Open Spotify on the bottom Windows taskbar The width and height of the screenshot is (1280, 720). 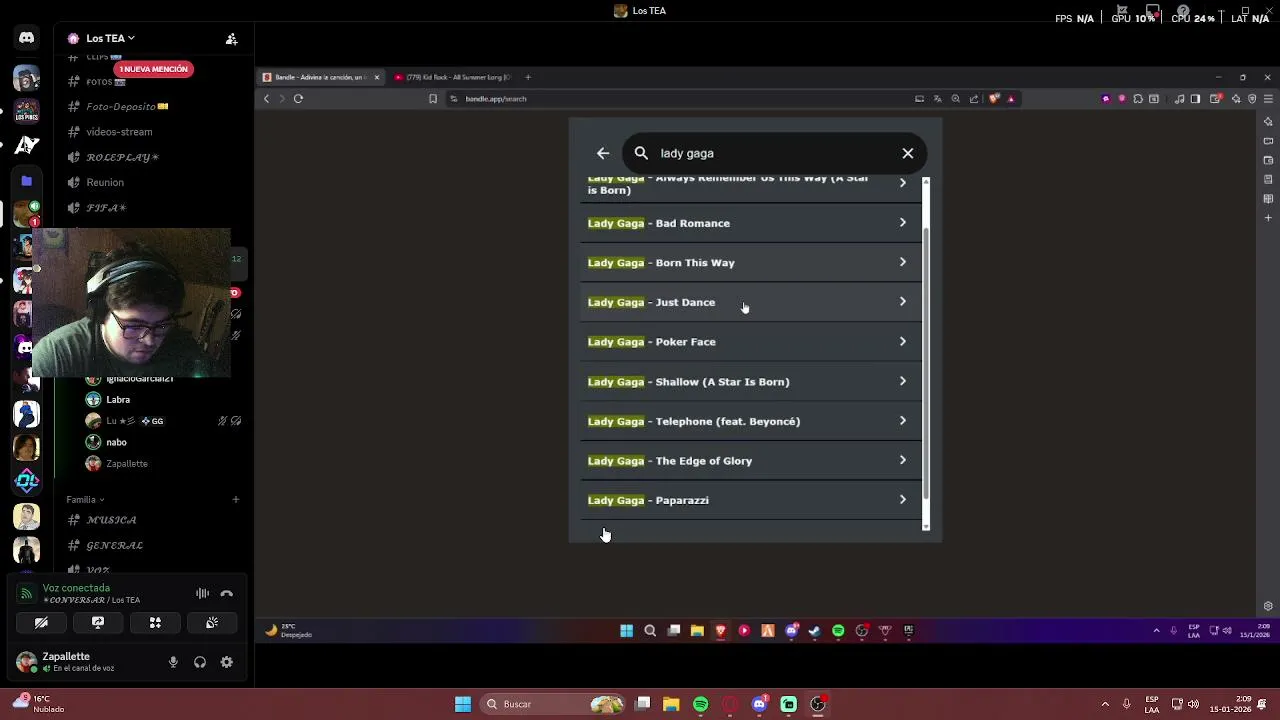700,704
